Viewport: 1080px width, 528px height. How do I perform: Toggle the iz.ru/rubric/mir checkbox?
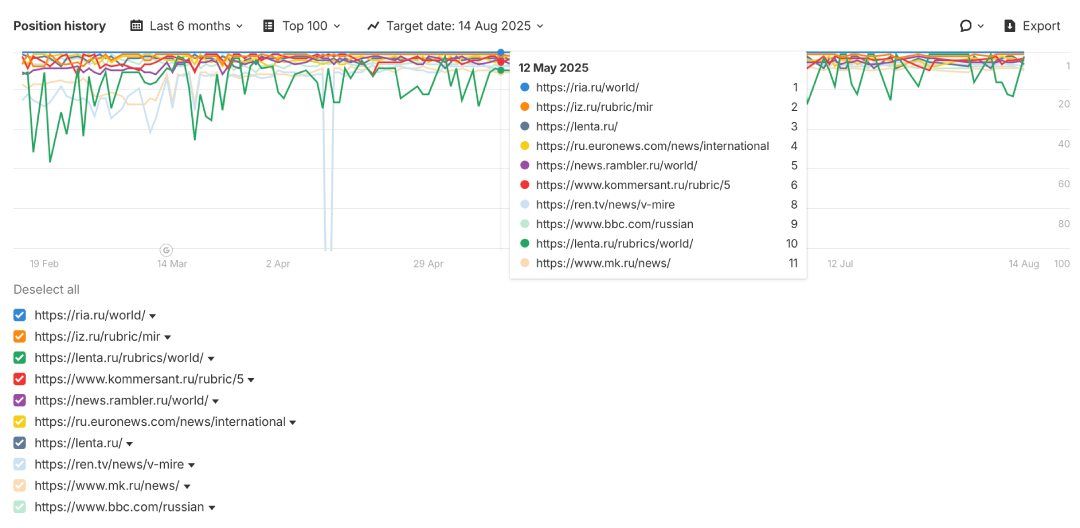pyautogui.click(x=20, y=337)
